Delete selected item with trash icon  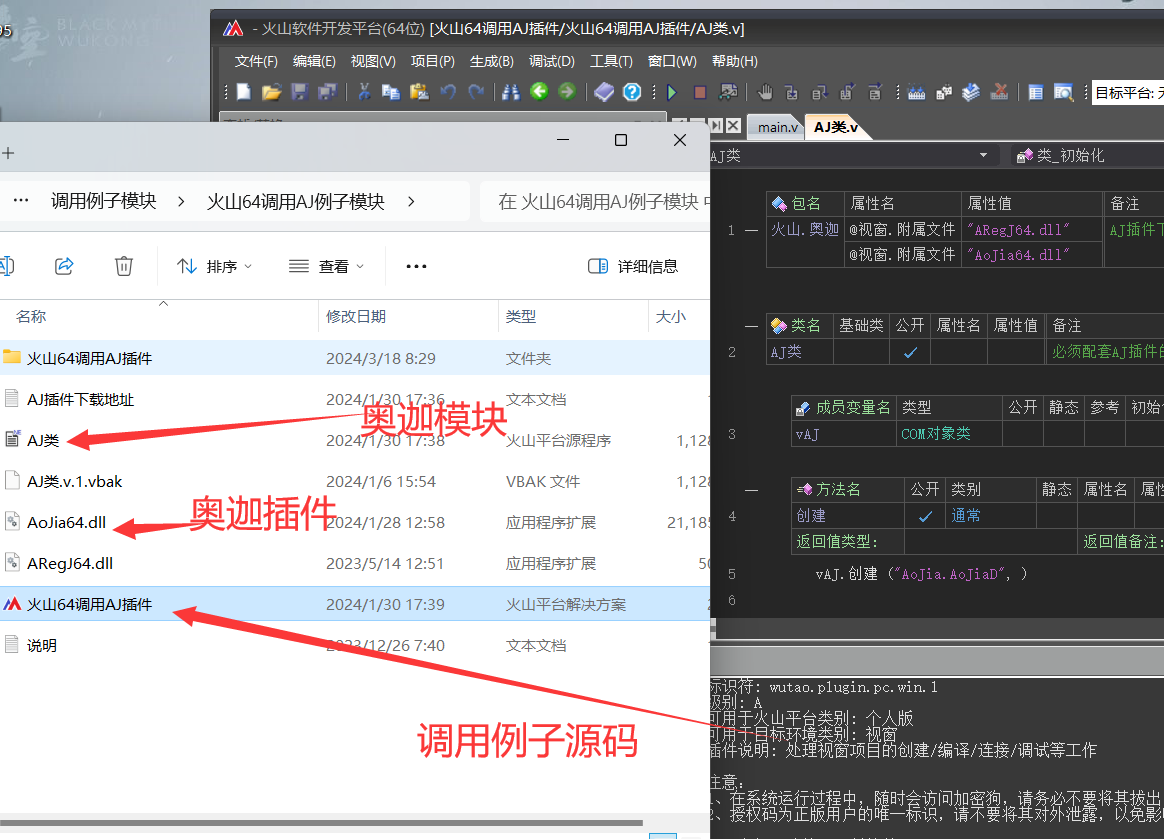coord(124,266)
